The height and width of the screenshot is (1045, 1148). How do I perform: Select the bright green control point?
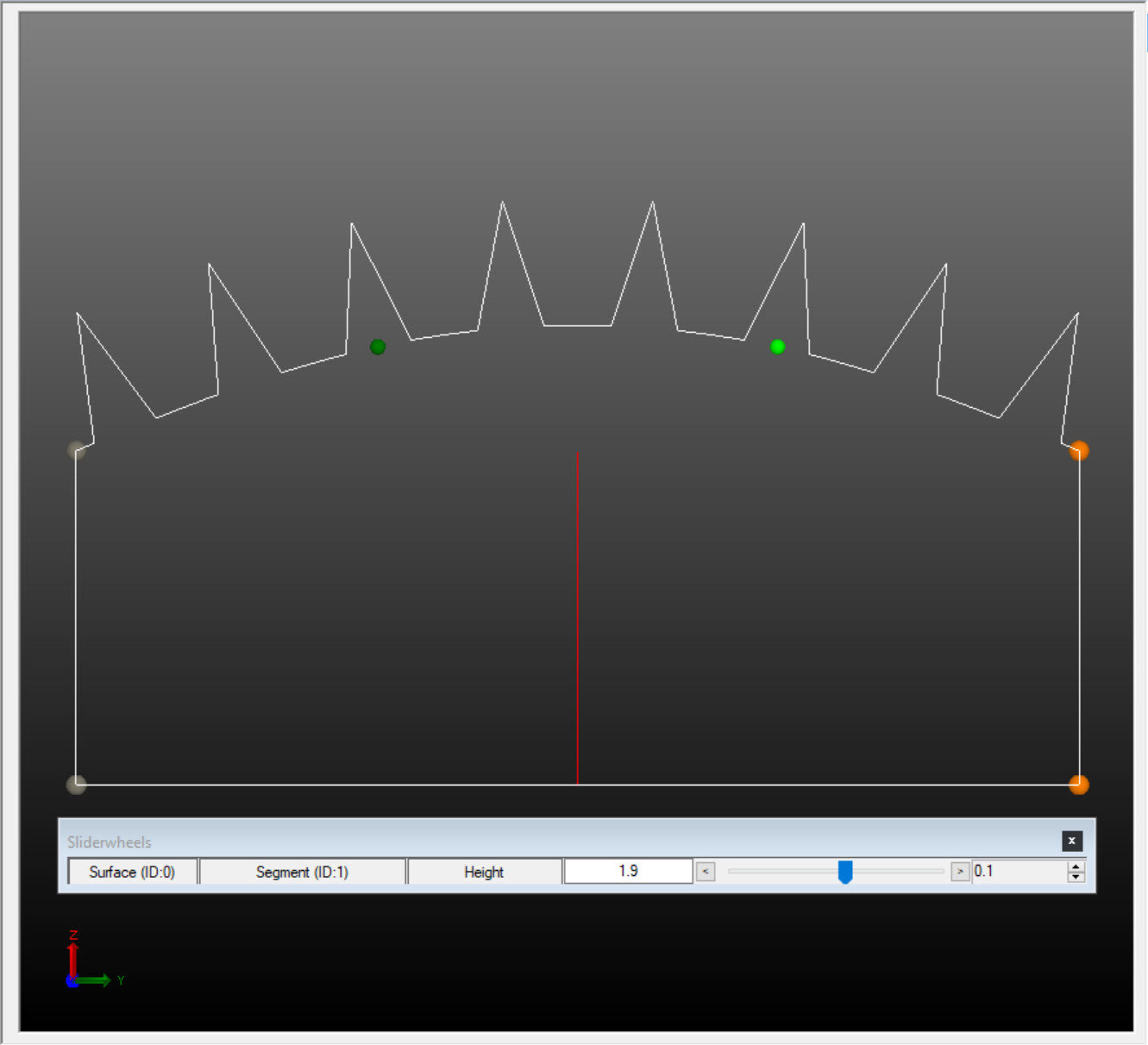point(778,347)
